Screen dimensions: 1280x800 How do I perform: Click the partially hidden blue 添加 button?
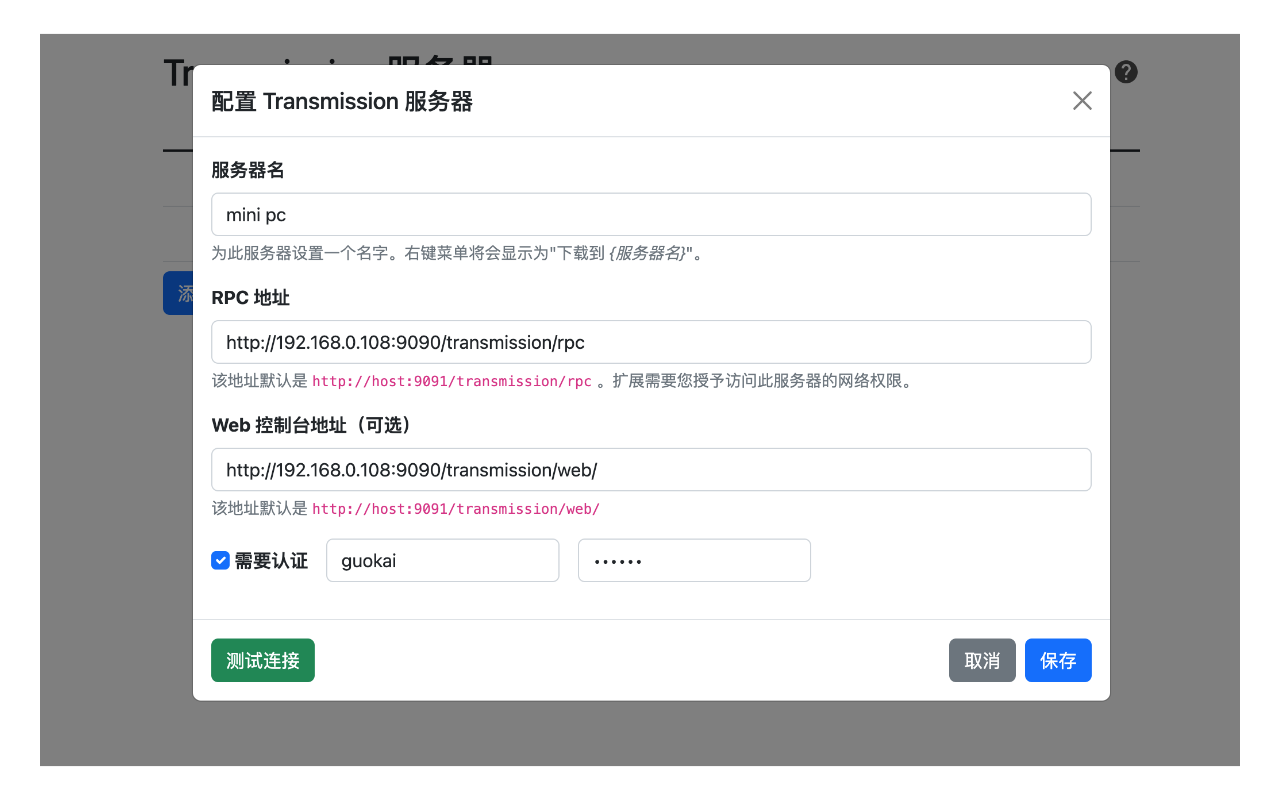(179, 293)
